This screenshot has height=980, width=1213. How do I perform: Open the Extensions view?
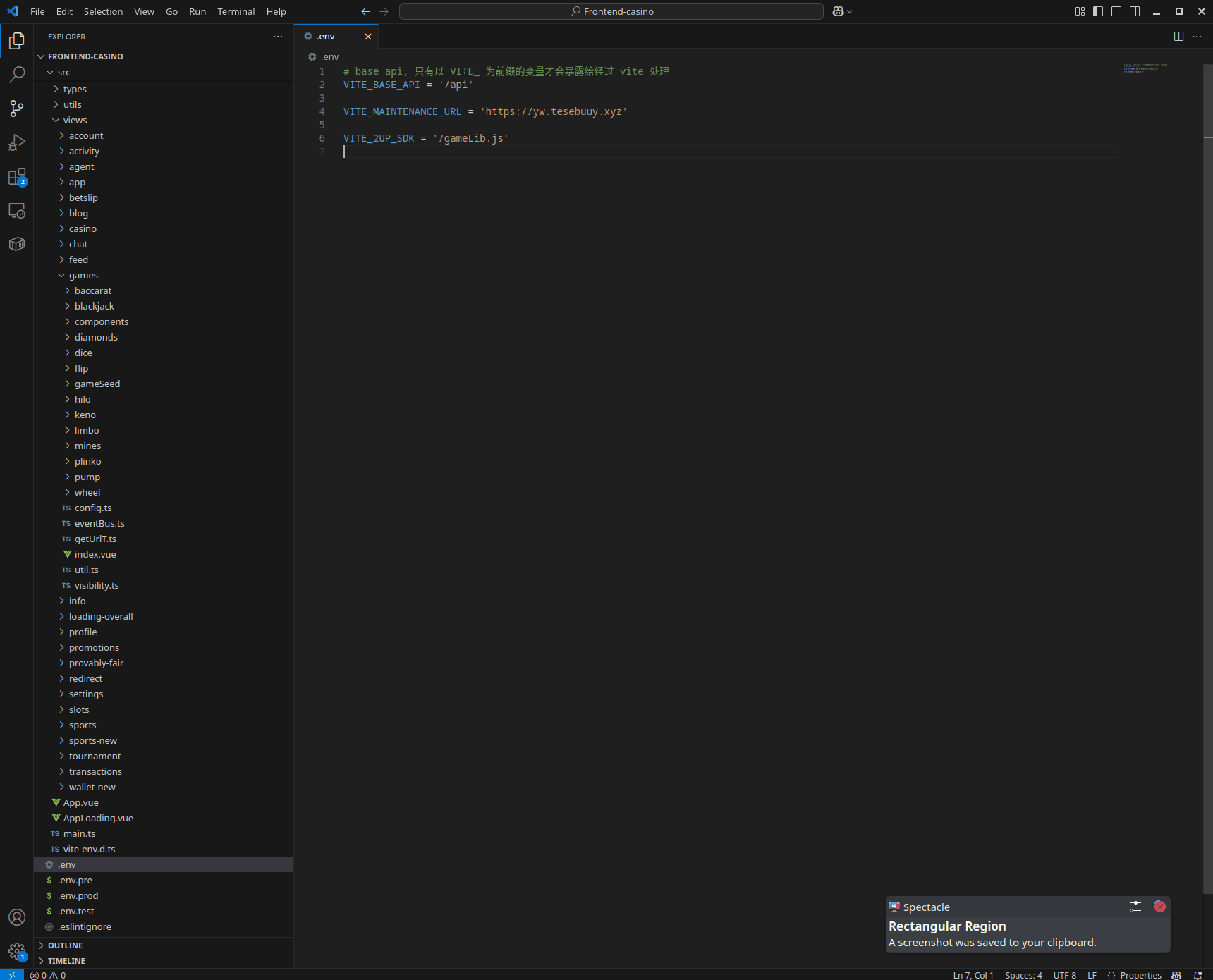click(17, 177)
